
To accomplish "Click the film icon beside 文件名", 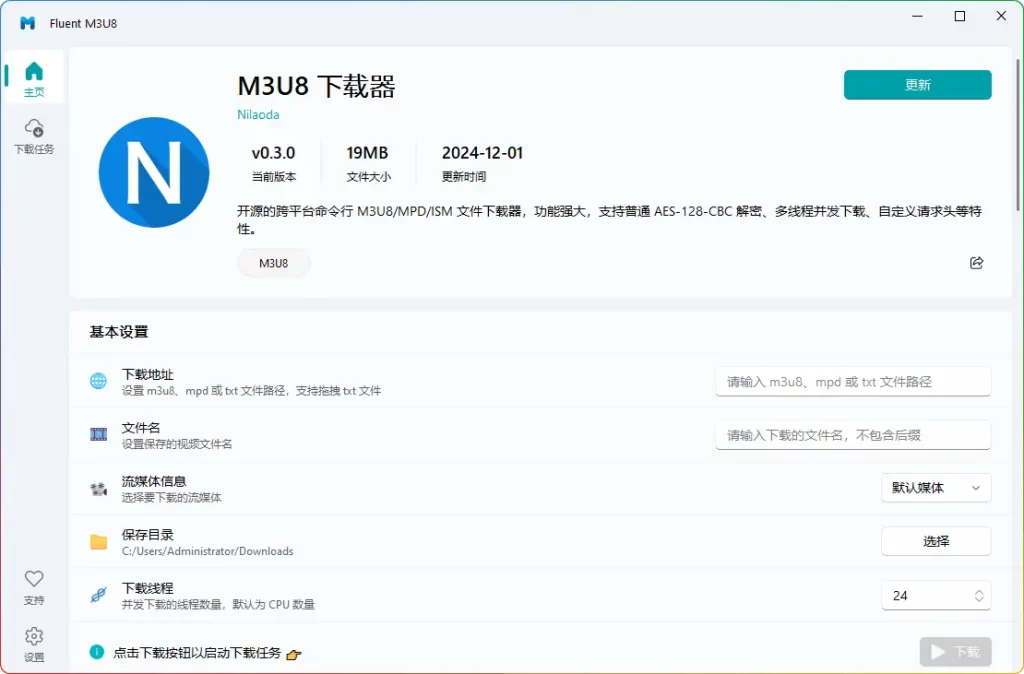I will click(98, 435).
